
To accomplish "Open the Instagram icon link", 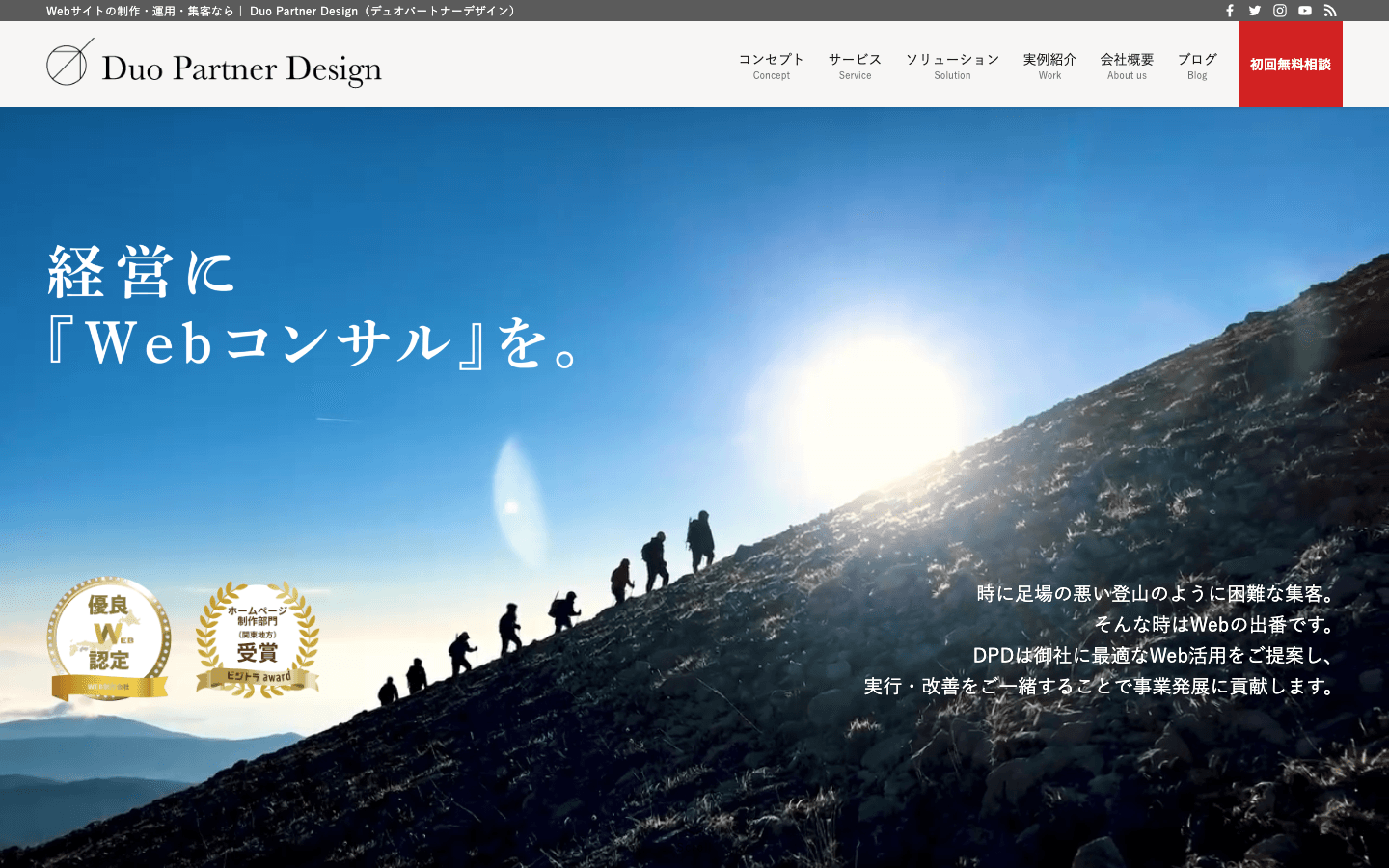I will click(1280, 11).
